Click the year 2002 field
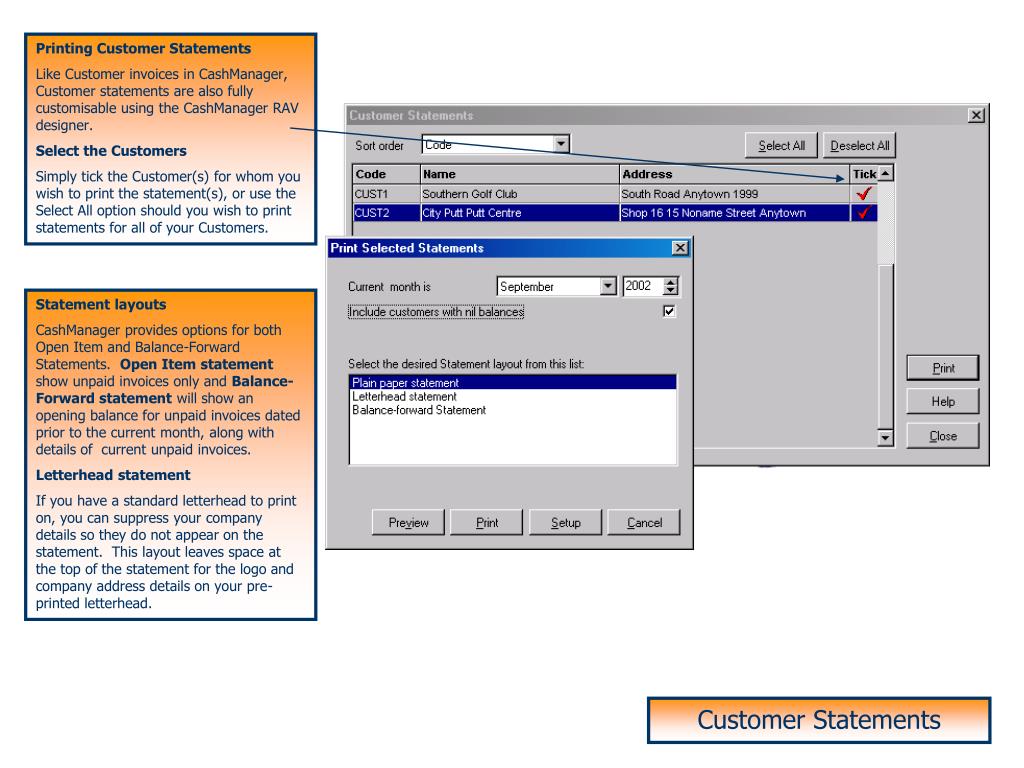1024x768 pixels. click(643, 286)
